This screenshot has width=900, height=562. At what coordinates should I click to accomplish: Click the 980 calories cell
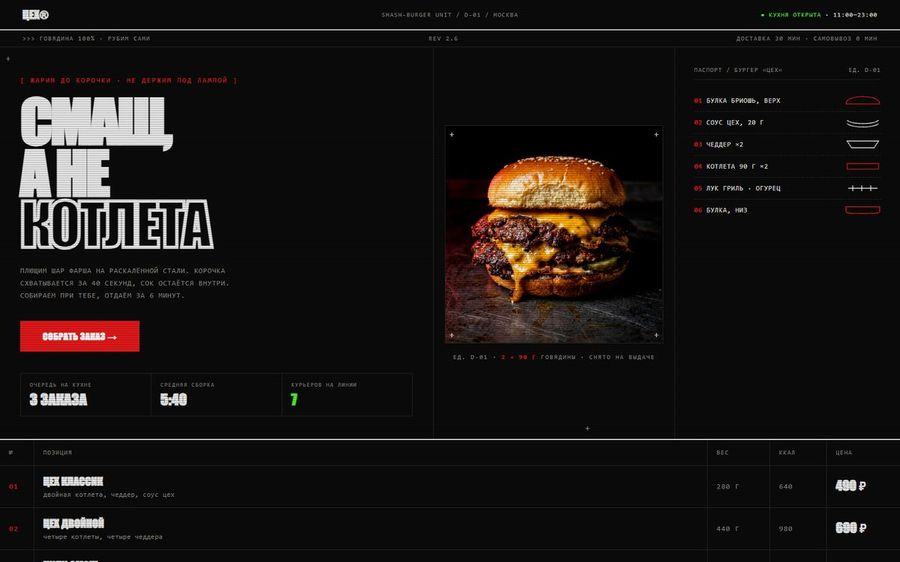coord(786,529)
